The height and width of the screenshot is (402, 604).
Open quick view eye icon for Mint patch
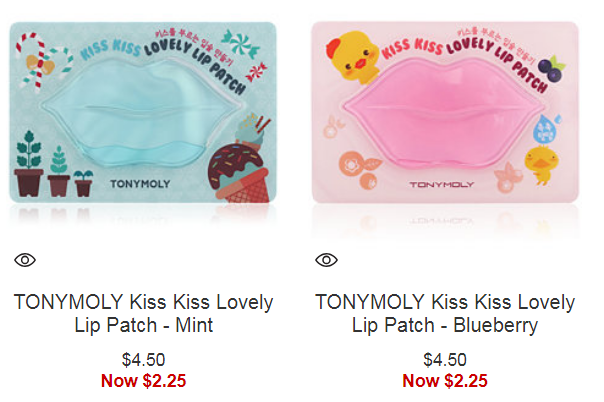pos(25,260)
